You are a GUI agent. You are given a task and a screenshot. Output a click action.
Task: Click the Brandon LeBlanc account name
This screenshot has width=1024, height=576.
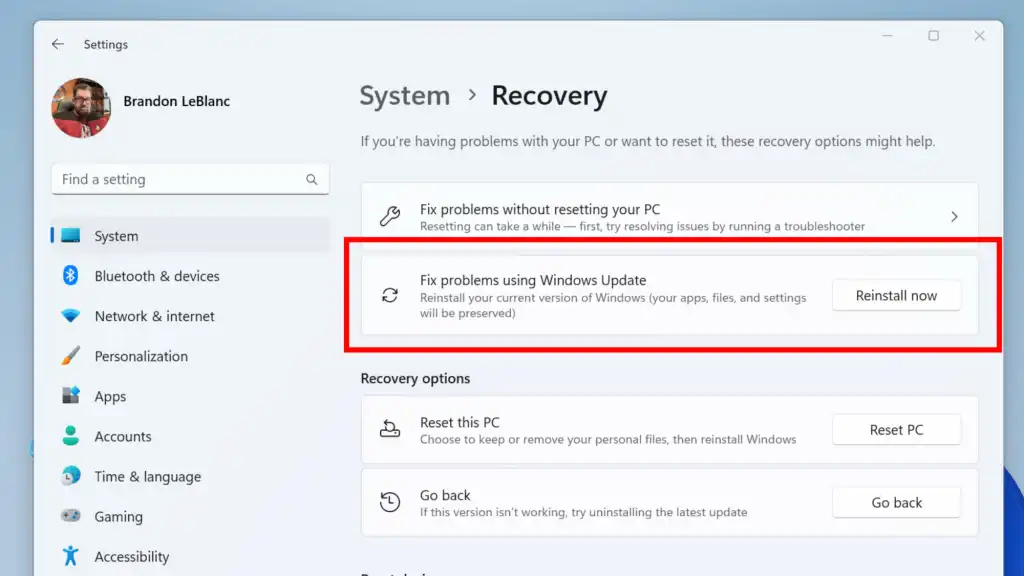[176, 101]
